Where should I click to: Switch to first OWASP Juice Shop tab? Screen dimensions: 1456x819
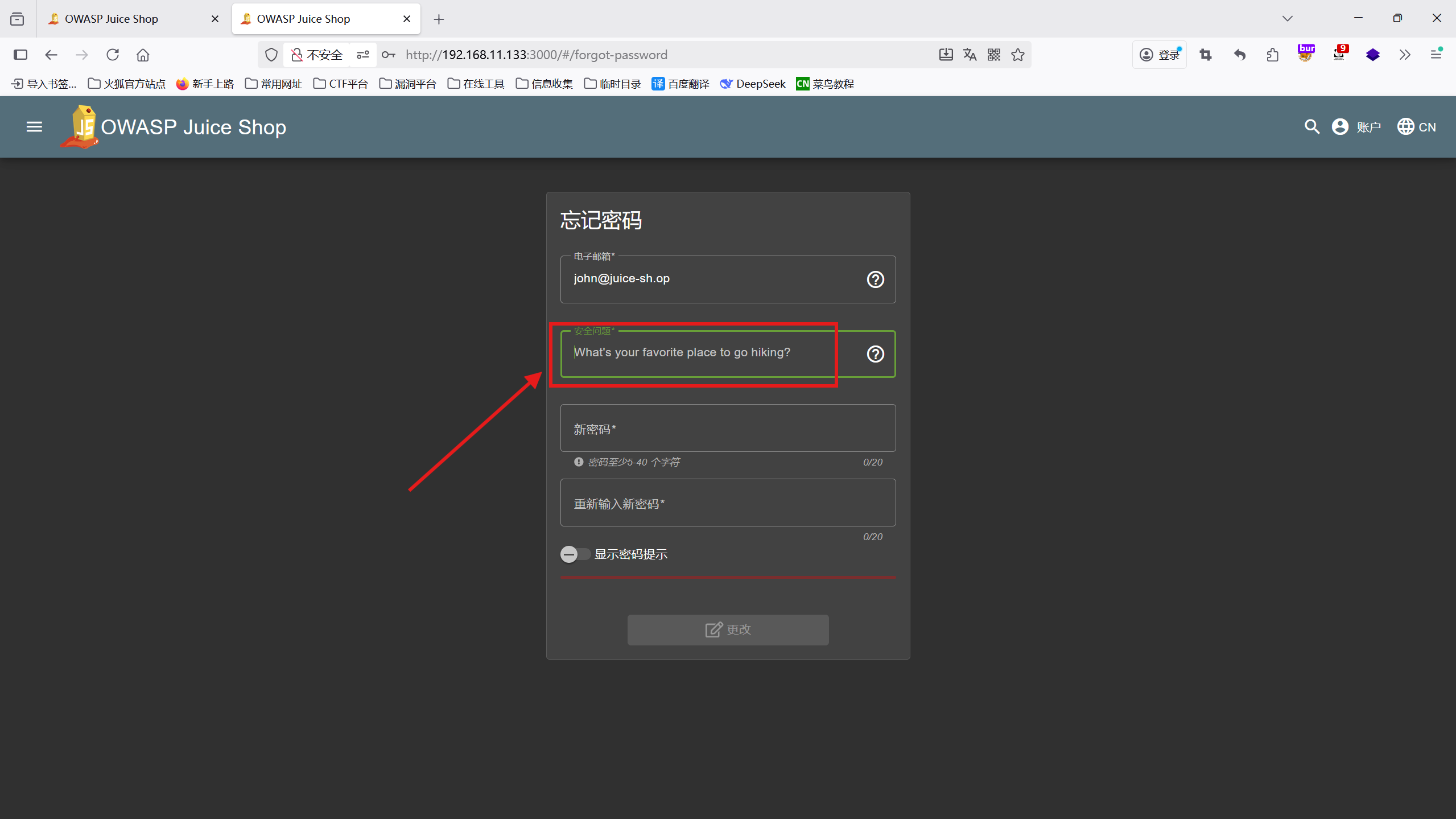[112, 19]
